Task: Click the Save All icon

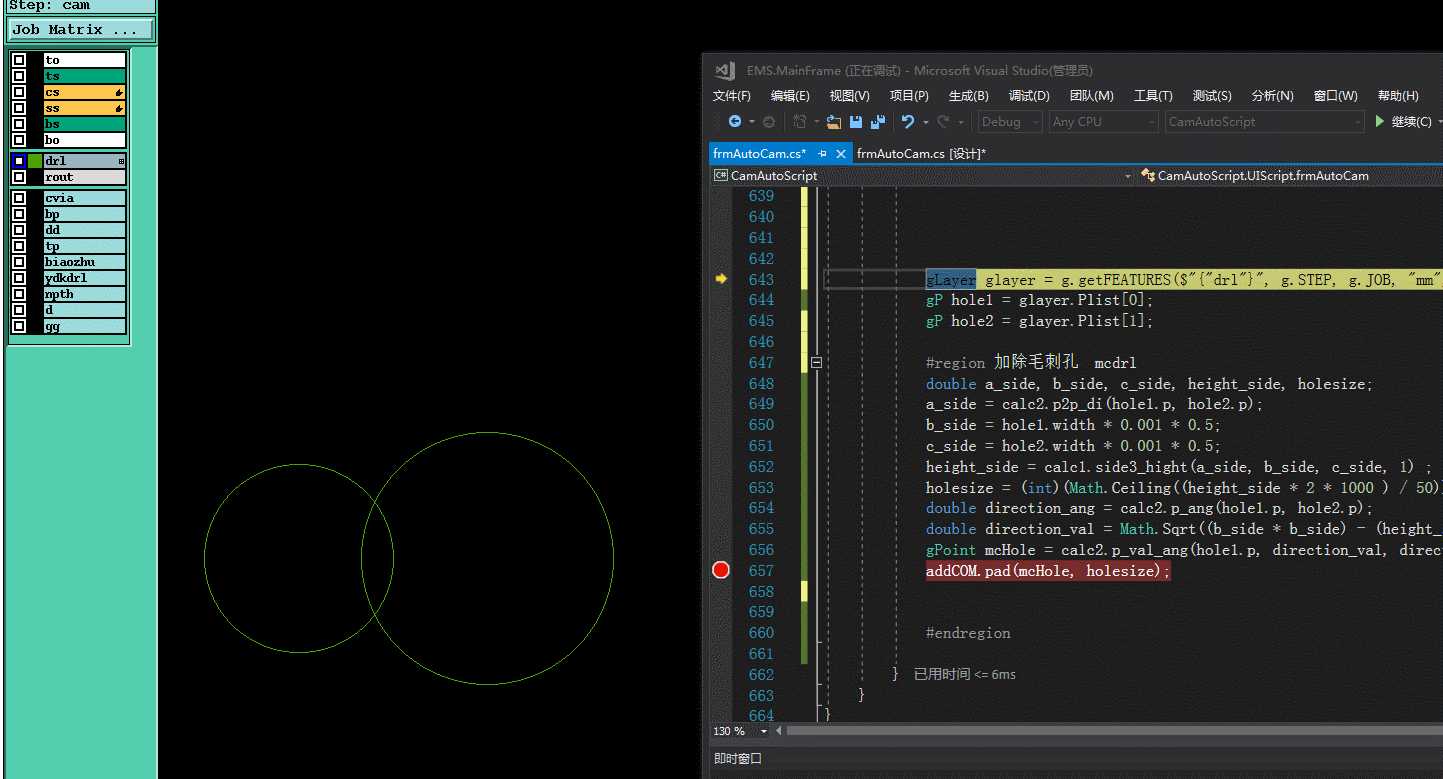Action: click(x=878, y=122)
